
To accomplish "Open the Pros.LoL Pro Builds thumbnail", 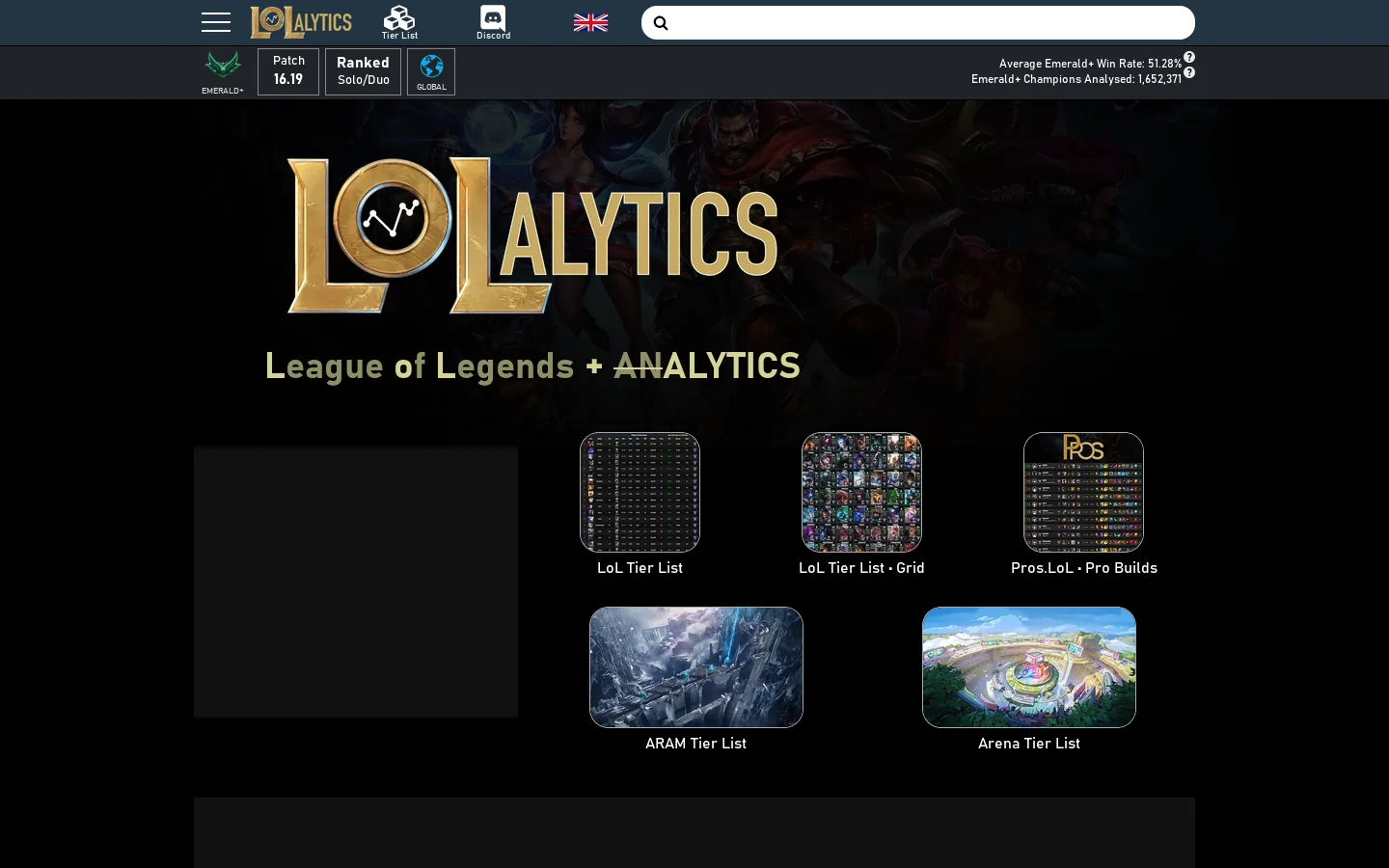I will point(1083,492).
